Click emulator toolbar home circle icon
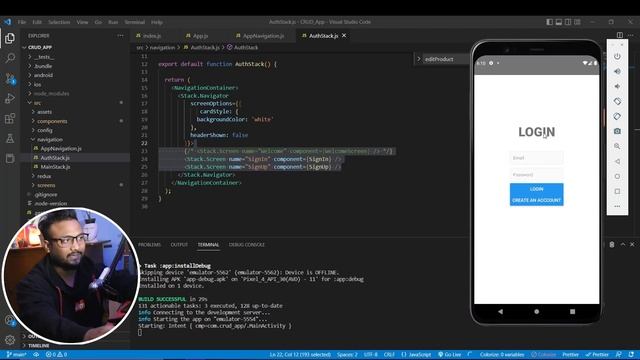Screen dimensions: 640x360 [617, 176]
